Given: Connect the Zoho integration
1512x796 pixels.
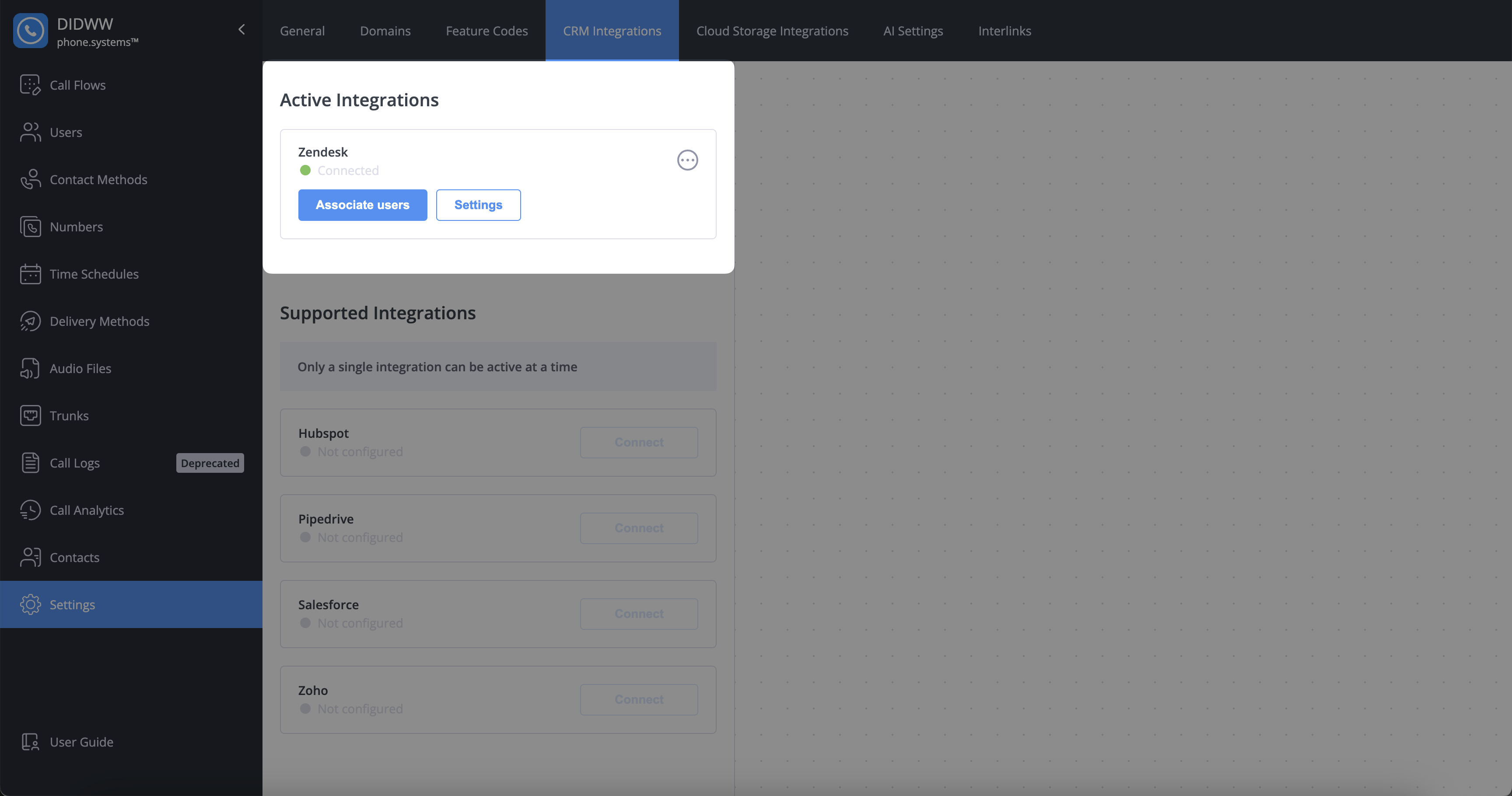Looking at the screenshot, I should click(x=639, y=699).
